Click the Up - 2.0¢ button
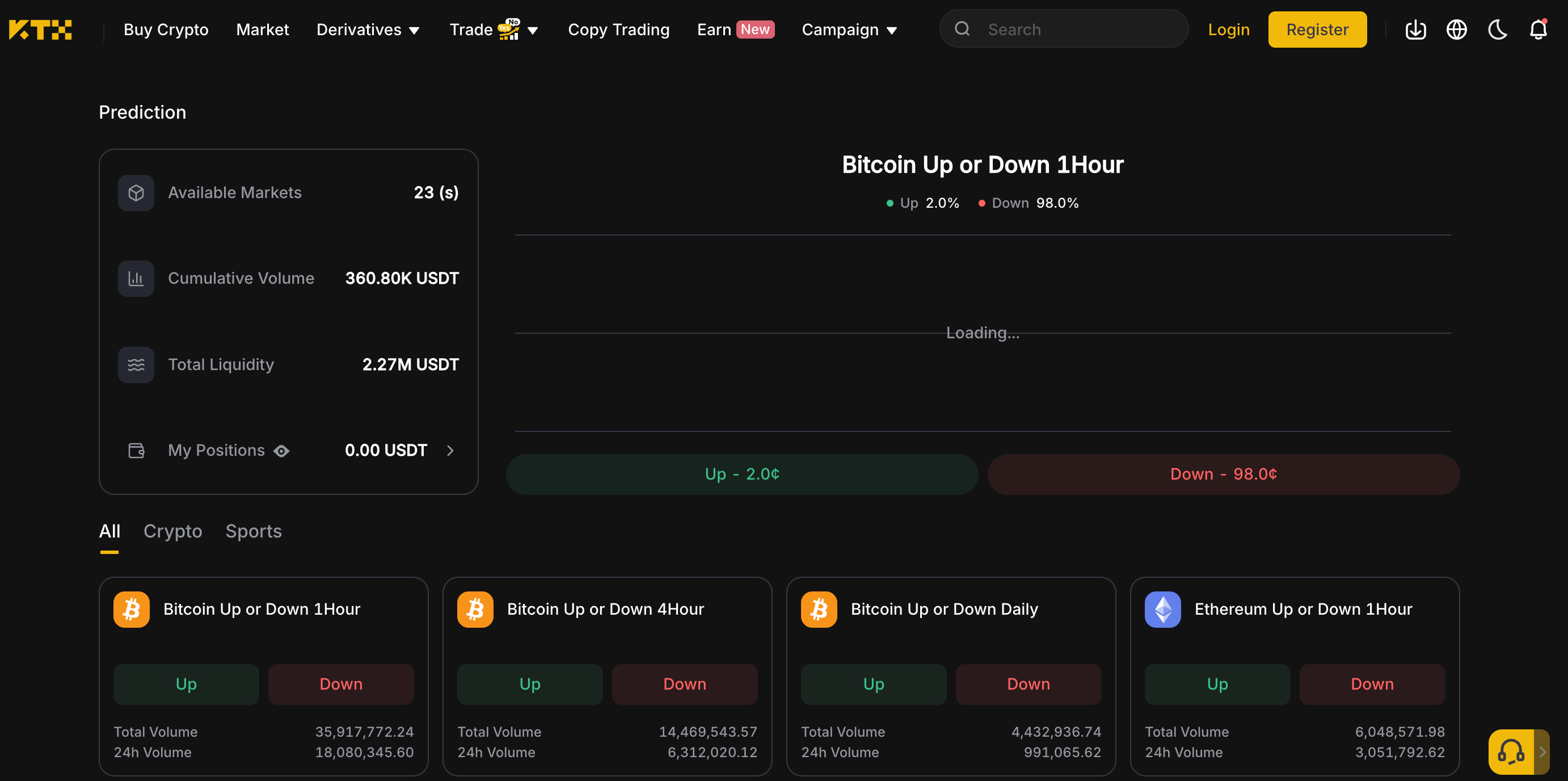The width and height of the screenshot is (1568, 781). pyautogui.click(x=742, y=474)
